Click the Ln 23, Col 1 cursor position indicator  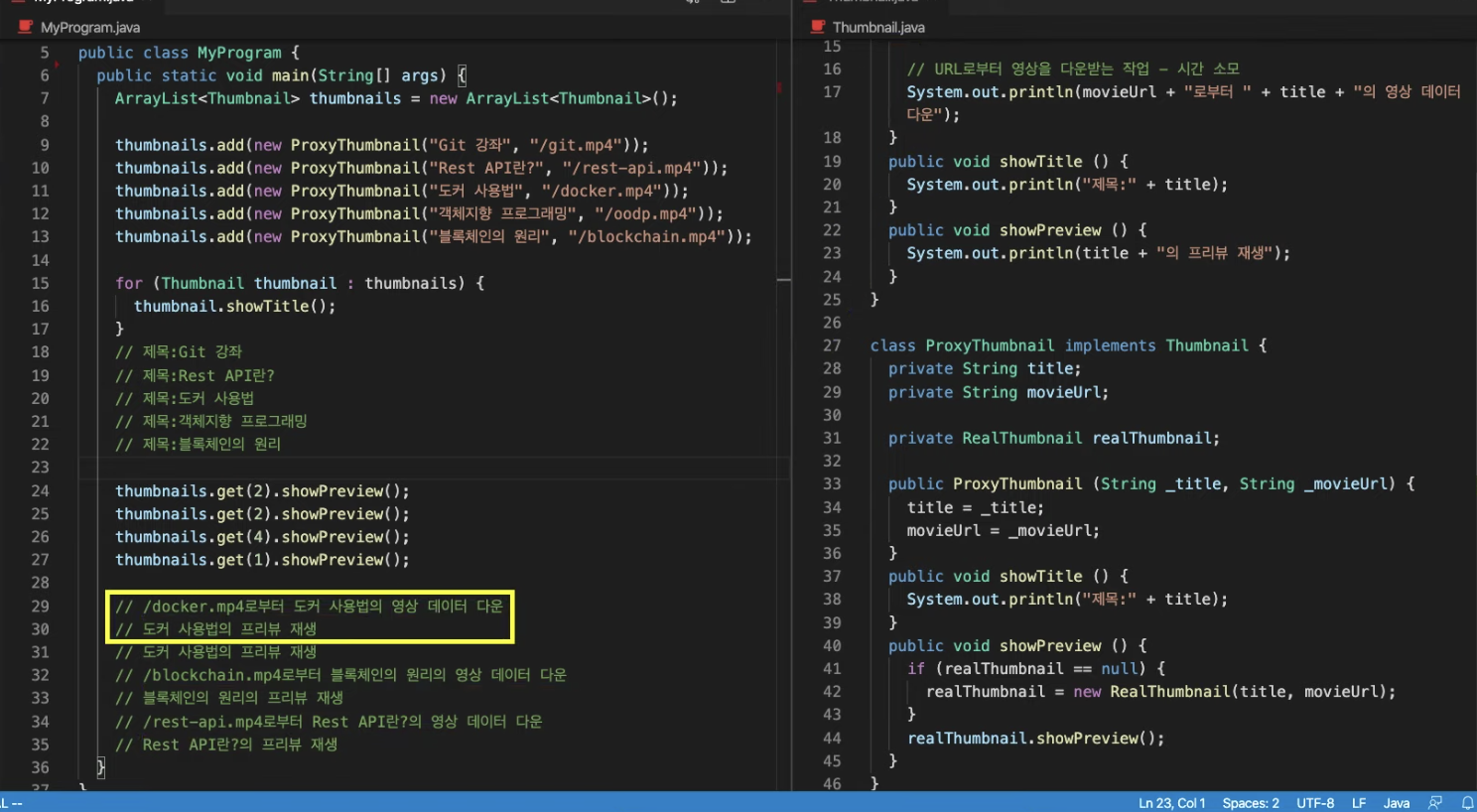point(1172,803)
